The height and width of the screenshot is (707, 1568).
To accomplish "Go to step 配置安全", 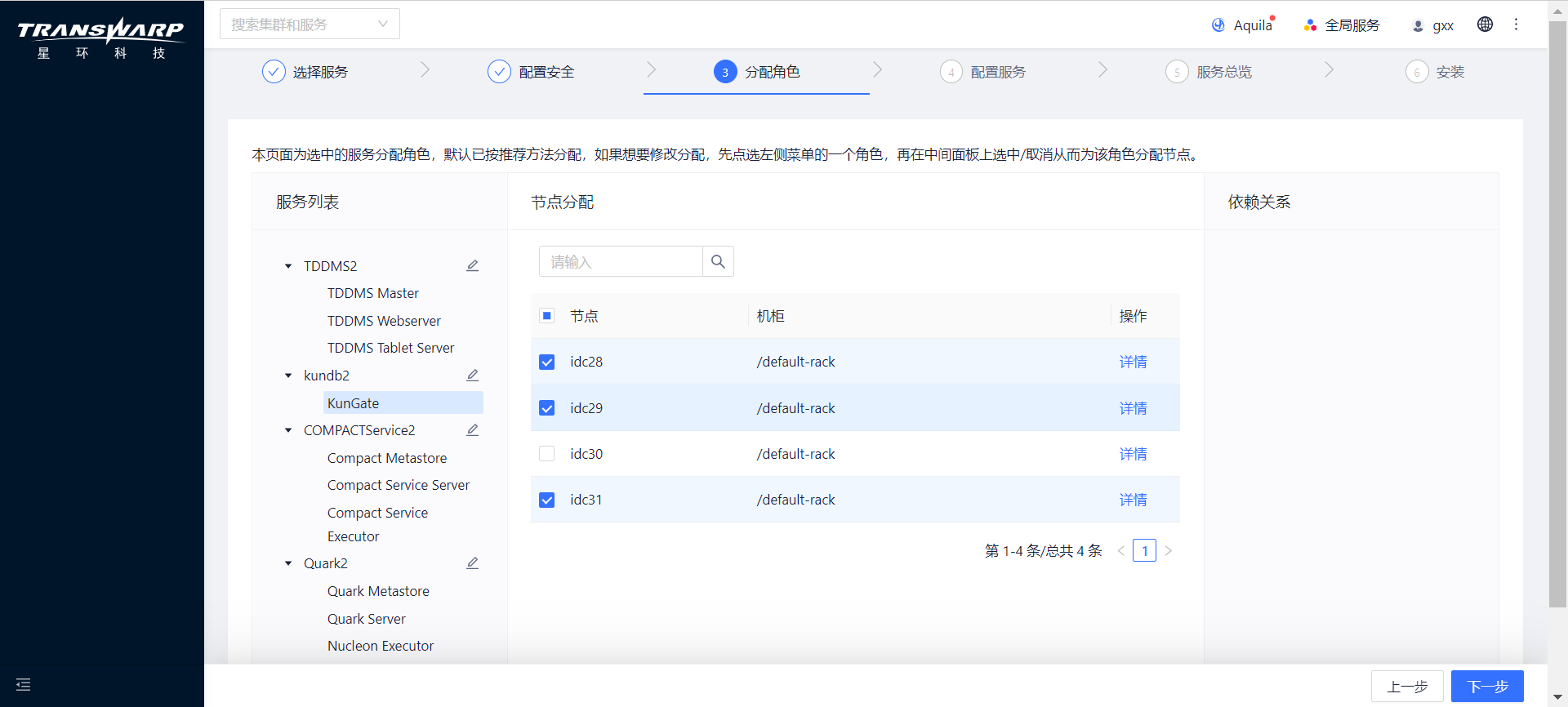I will coord(531,72).
